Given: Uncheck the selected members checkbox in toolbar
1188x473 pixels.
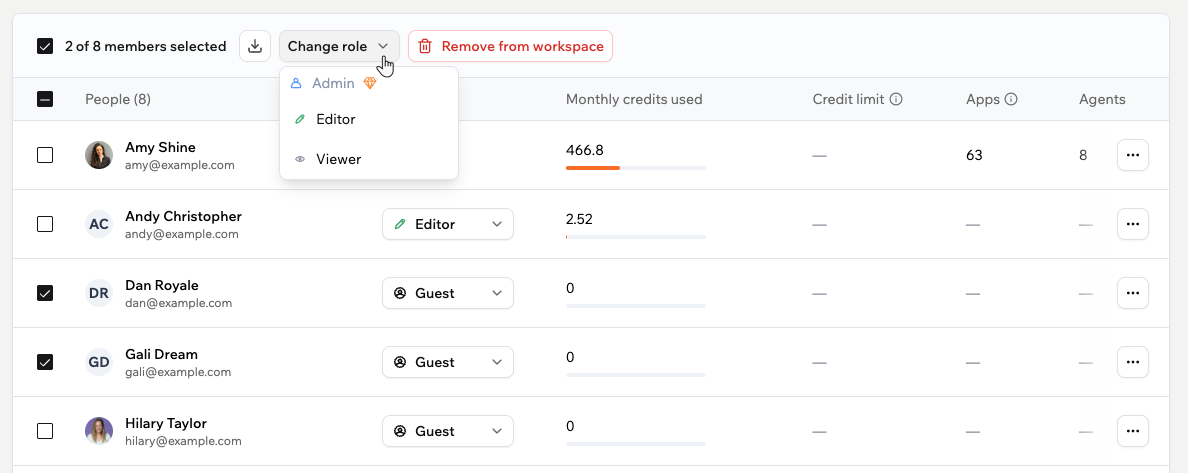Looking at the screenshot, I should (x=45, y=46).
